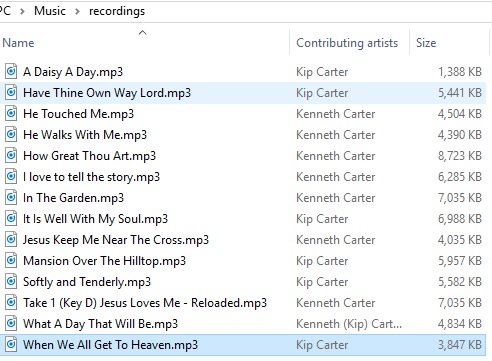The width and height of the screenshot is (492, 361).
Task: Click the file icon beside In The Garden
Action: coord(11,197)
